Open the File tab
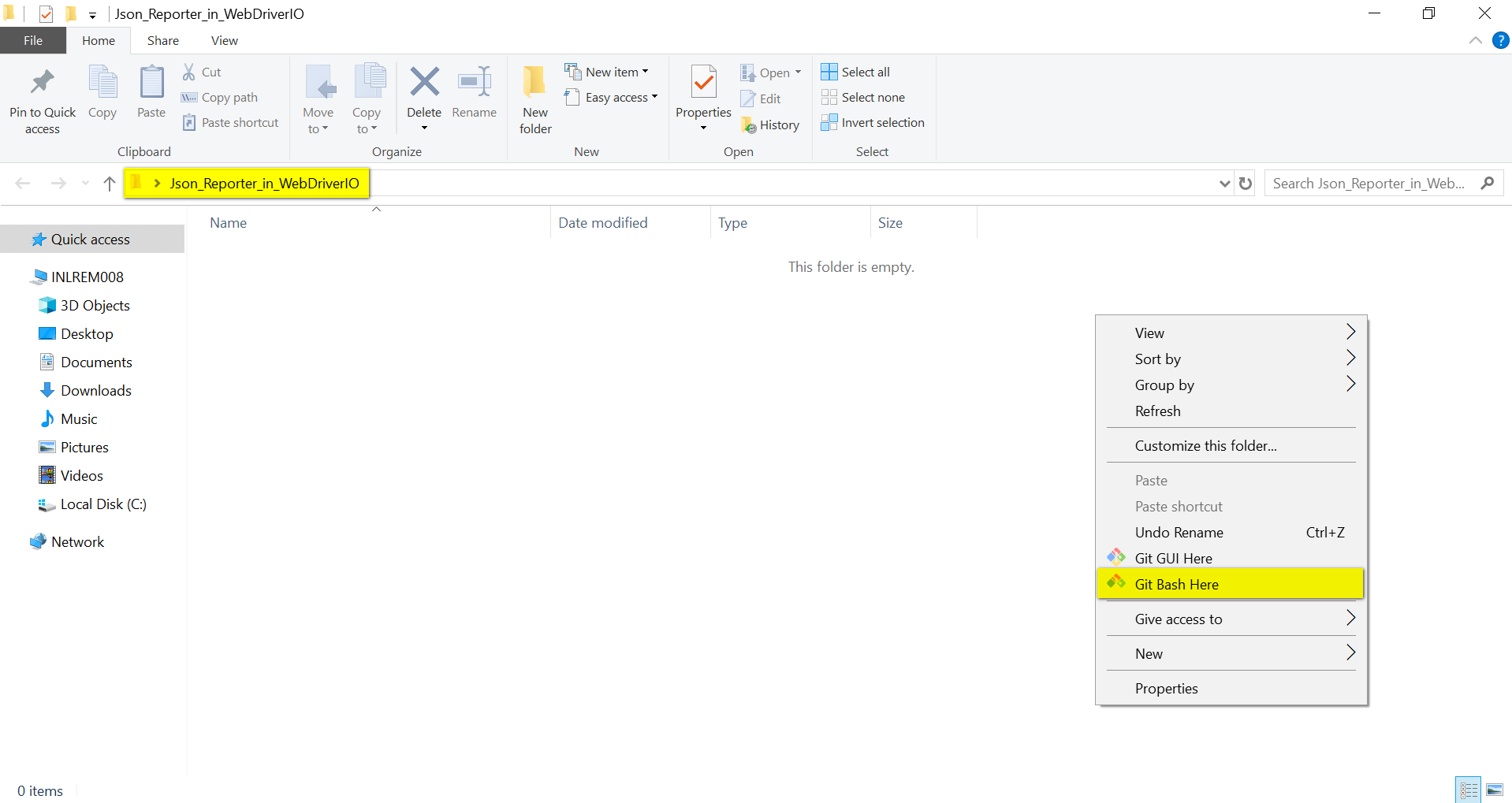 pos(33,40)
